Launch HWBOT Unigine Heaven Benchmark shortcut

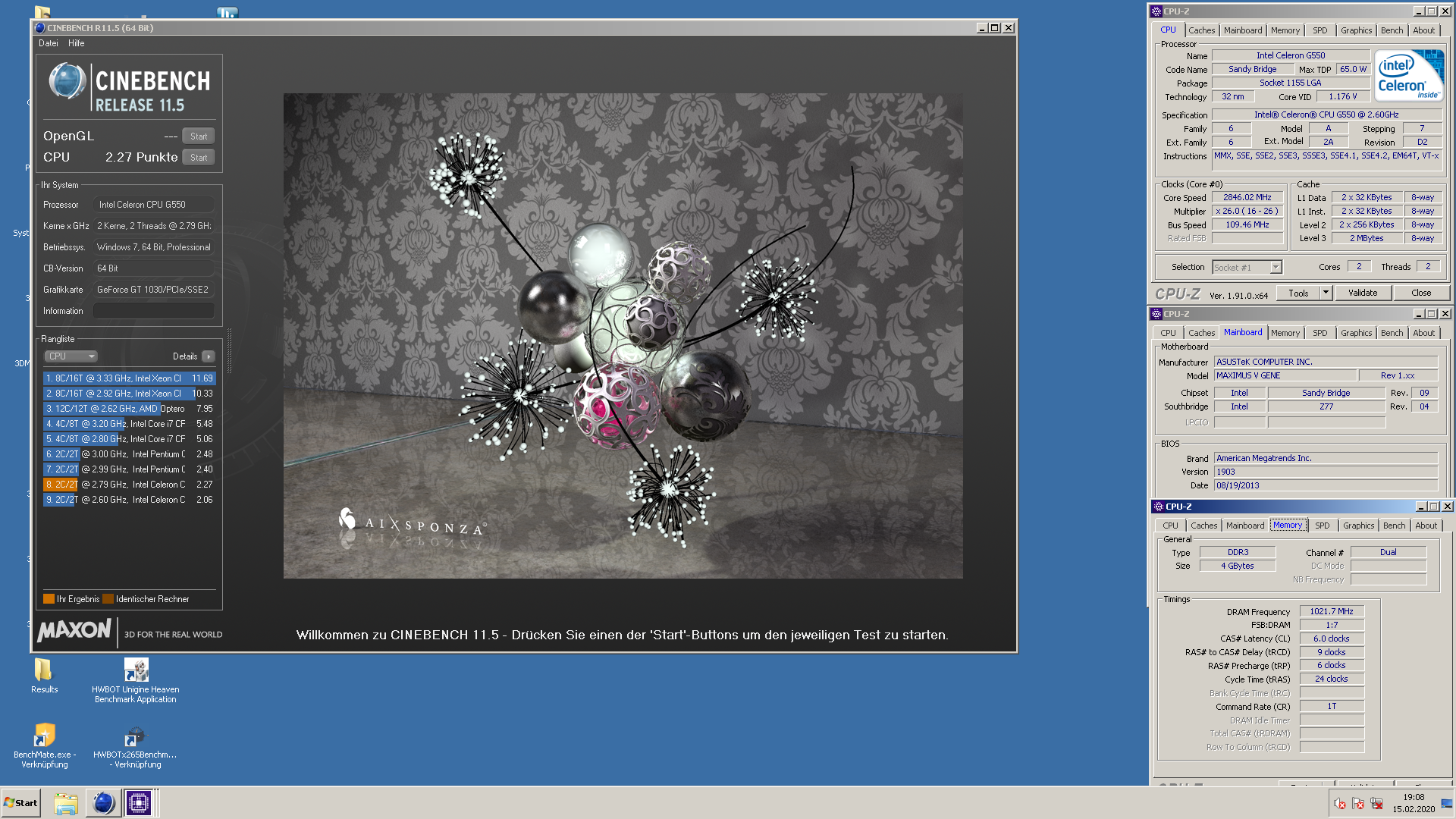point(136,680)
